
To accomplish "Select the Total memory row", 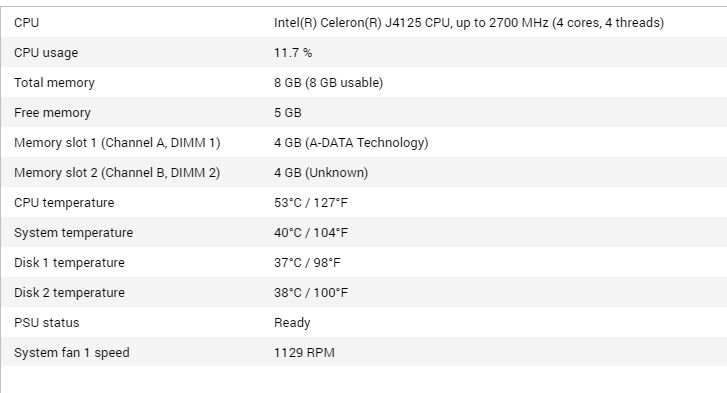I will click(x=364, y=82).
